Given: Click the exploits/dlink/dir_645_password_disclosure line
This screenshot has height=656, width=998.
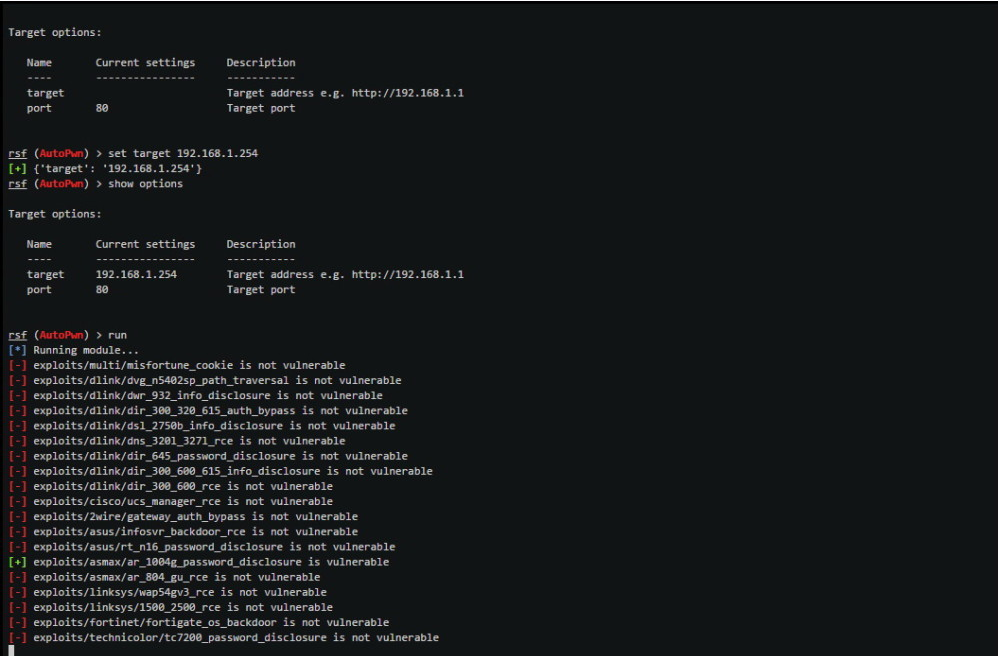Looking at the screenshot, I should click(220, 456).
